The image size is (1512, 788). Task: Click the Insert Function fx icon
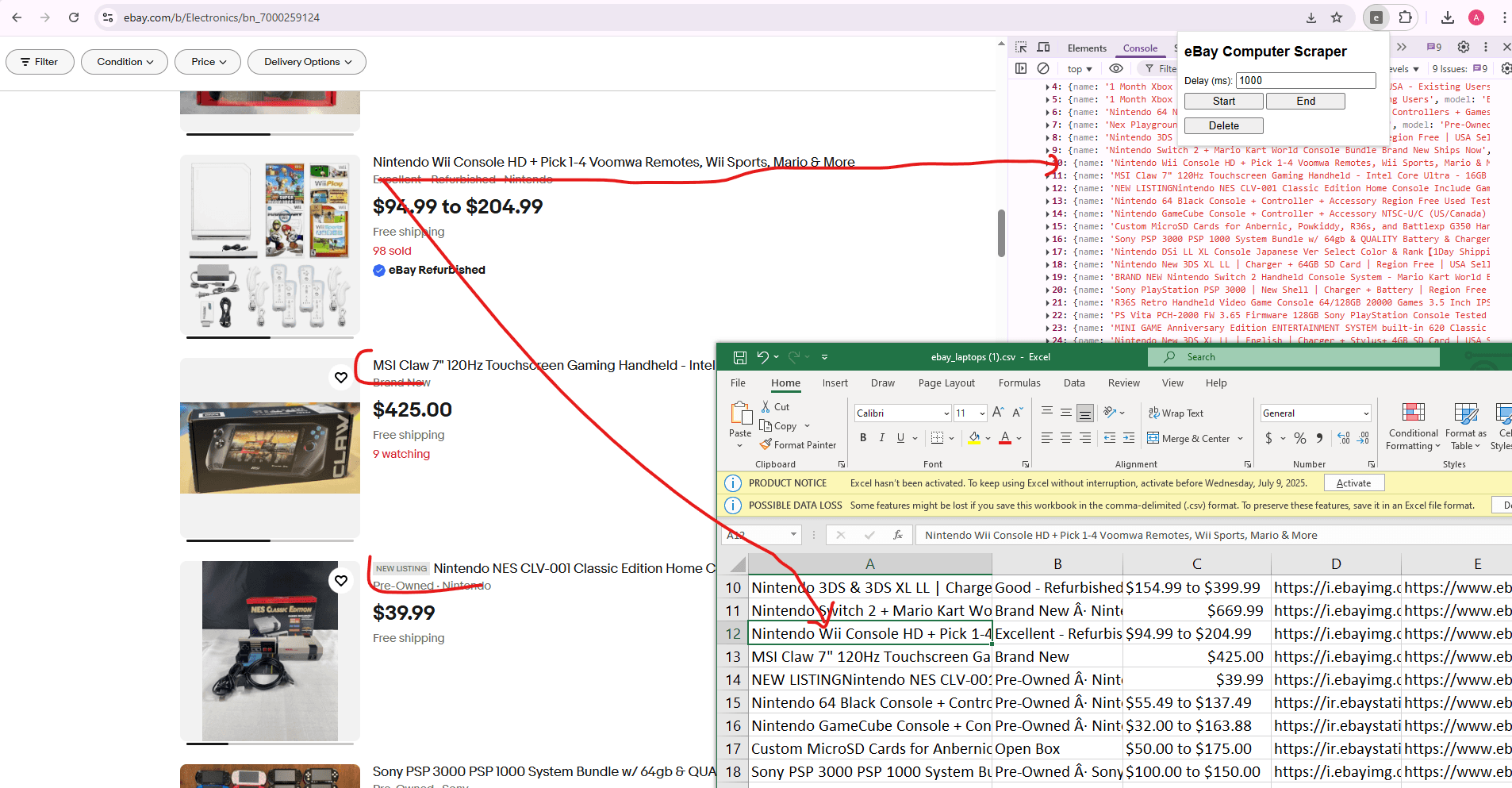tap(898, 535)
